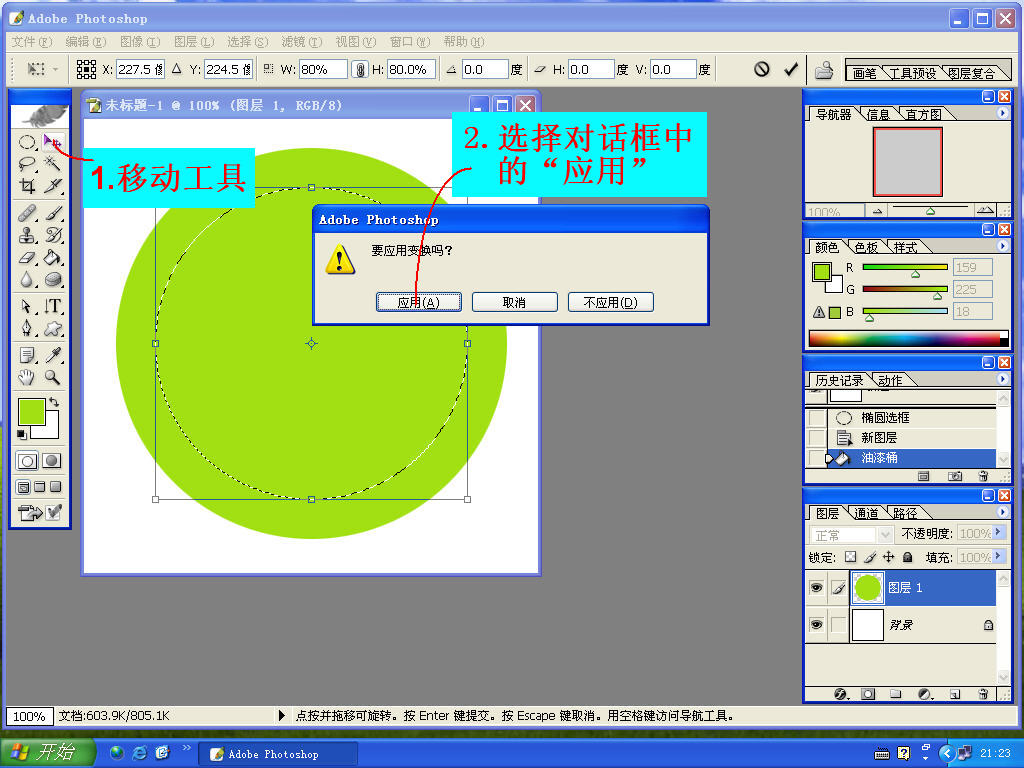Open the 填充 fill slider arrow
1024x768 pixels.
pos(999,557)
